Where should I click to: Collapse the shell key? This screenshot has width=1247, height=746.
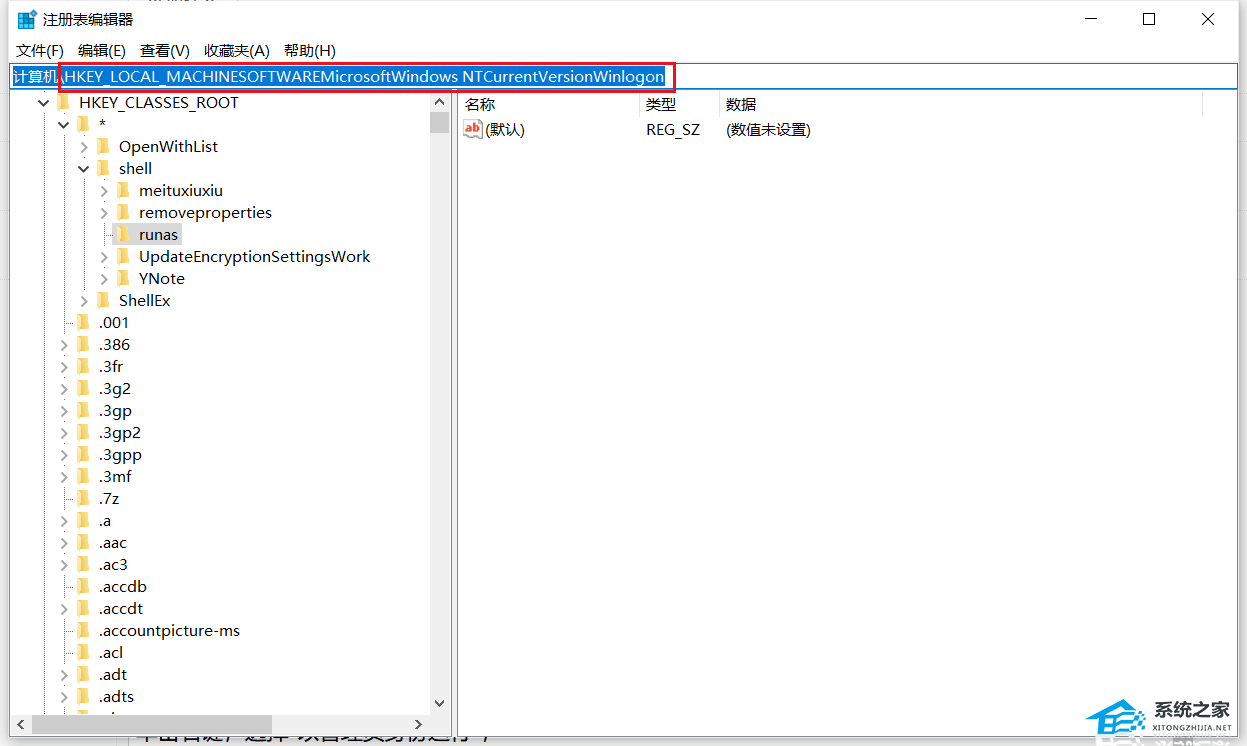point(84,168)
